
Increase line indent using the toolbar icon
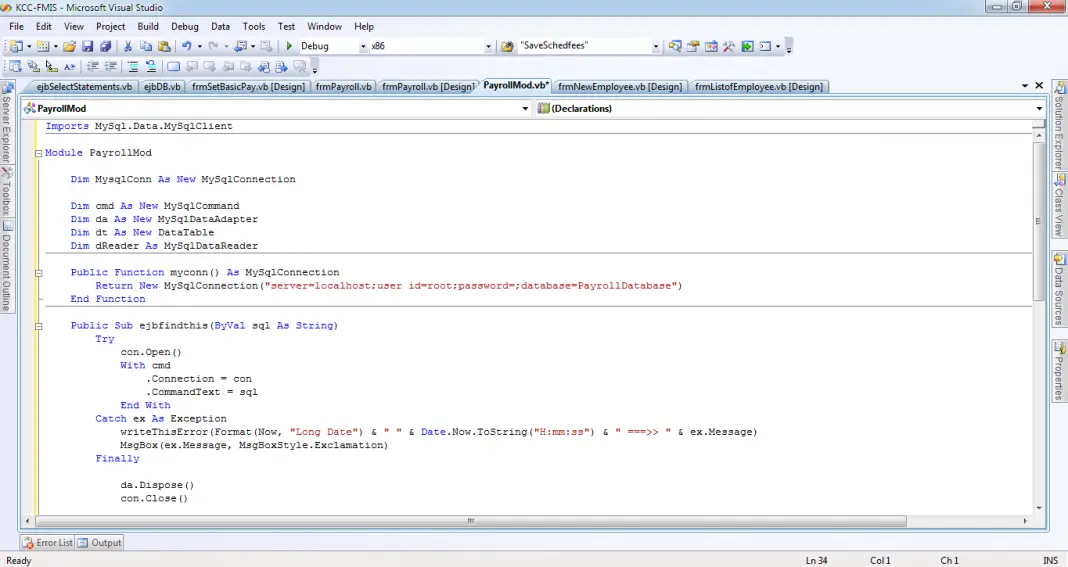click(x=110, y=67)
